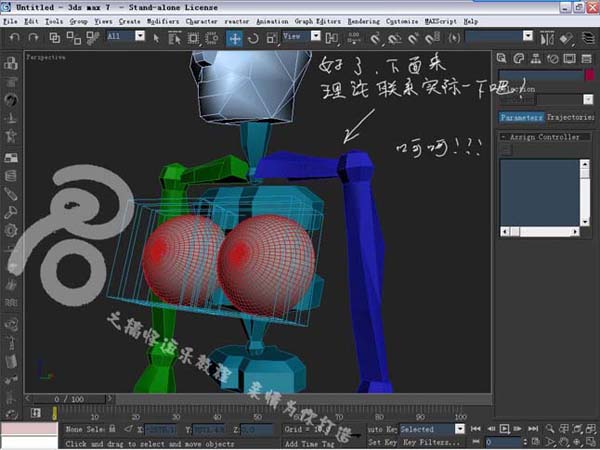This screenshot has height=450, width=600.
Task: Select the Move tool in main toolbar
Action: (235, 38)
